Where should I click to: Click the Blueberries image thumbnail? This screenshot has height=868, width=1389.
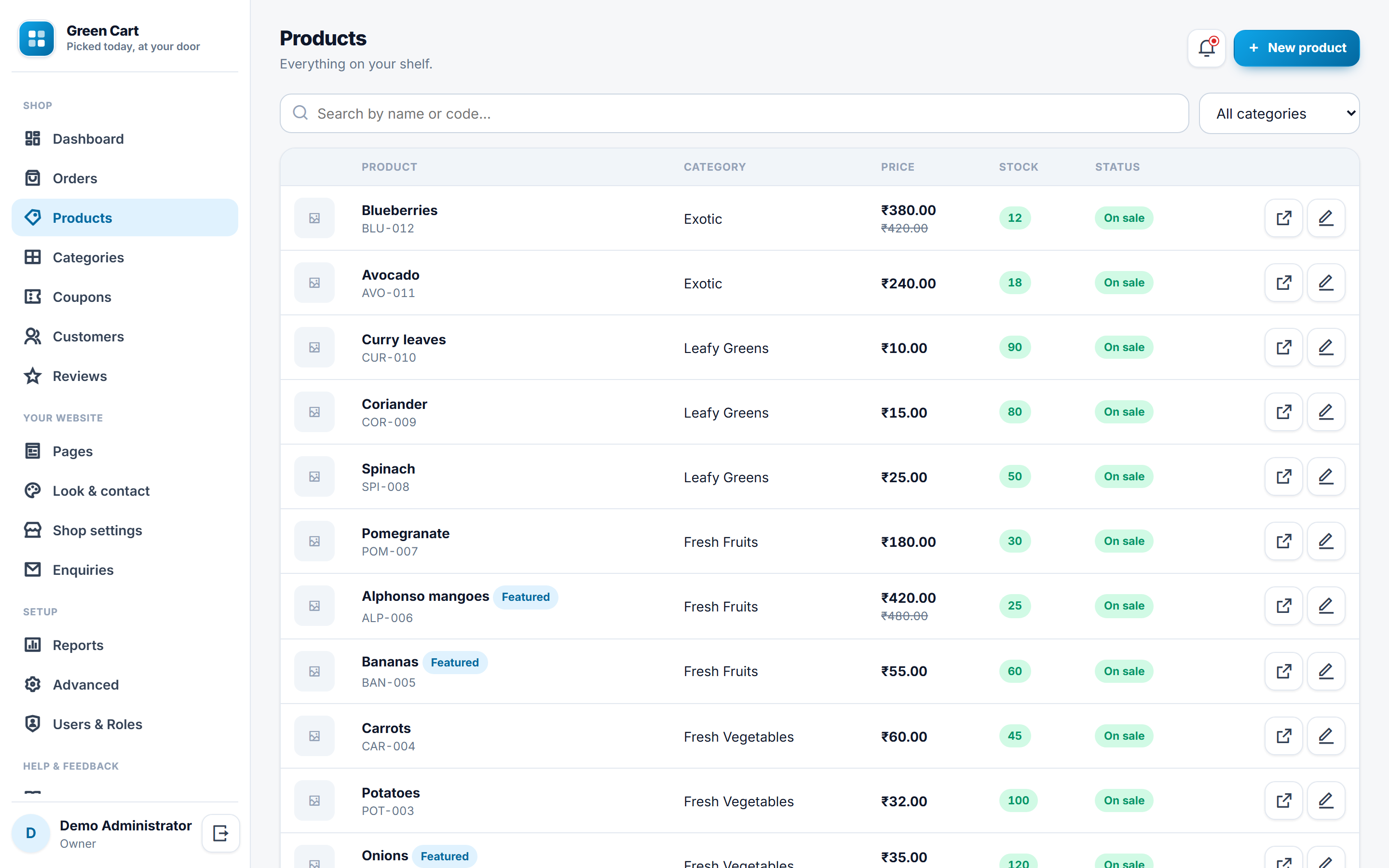click(314, 218)
